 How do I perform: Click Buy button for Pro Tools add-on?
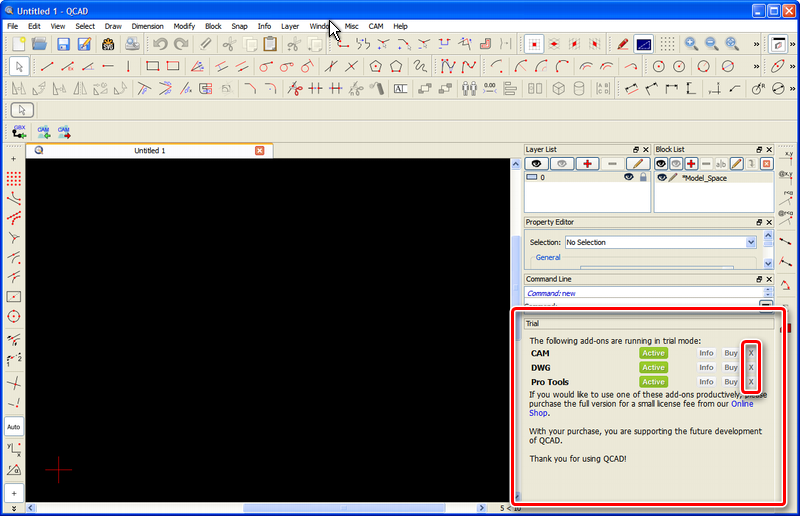point(731,382)
